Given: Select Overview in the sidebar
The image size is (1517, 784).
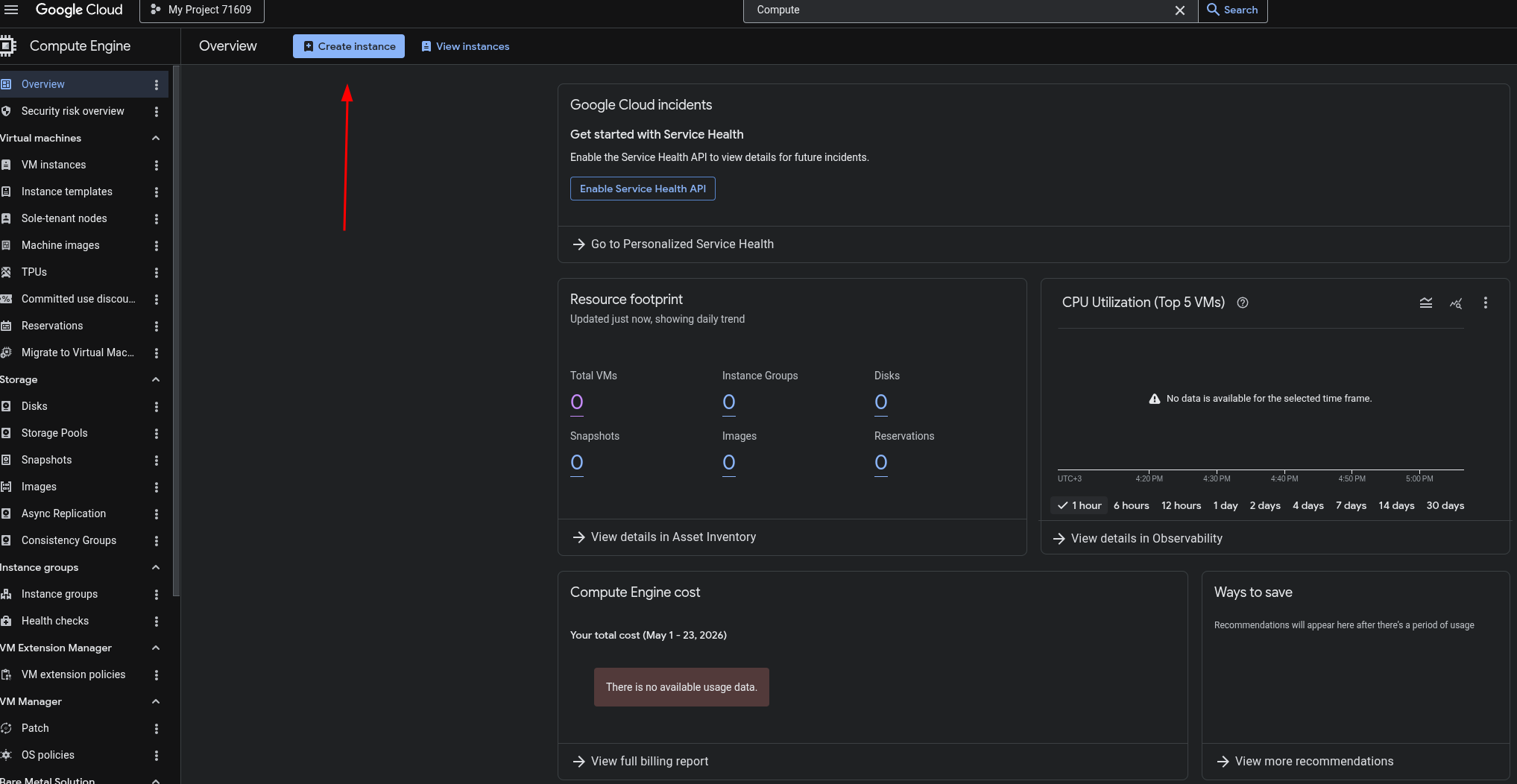Looking at the screenshot, I should point(84,84).
